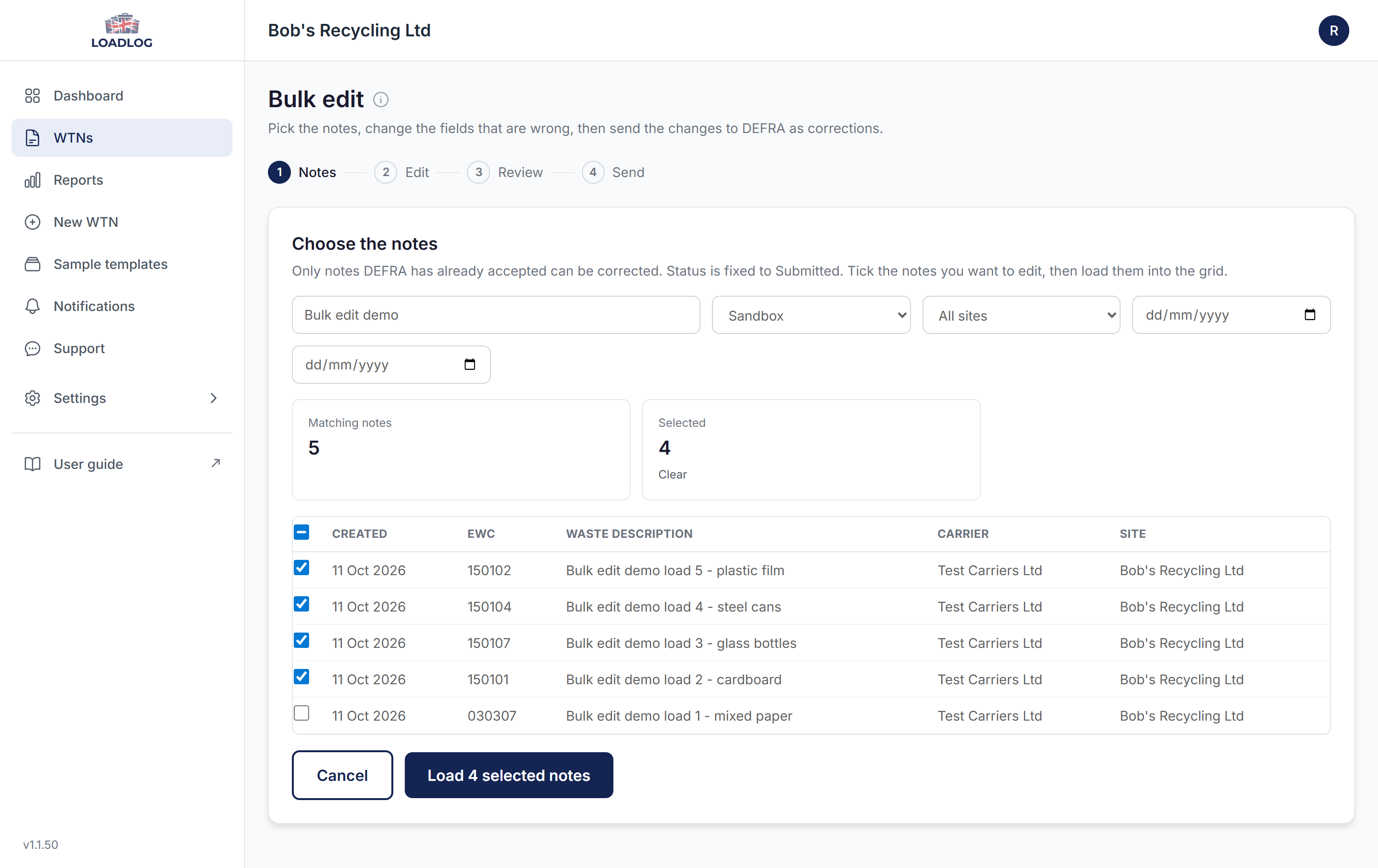The image size is (1378, 868).
Task: Click the WTNs document icon
Action: [x=33, y=138]
